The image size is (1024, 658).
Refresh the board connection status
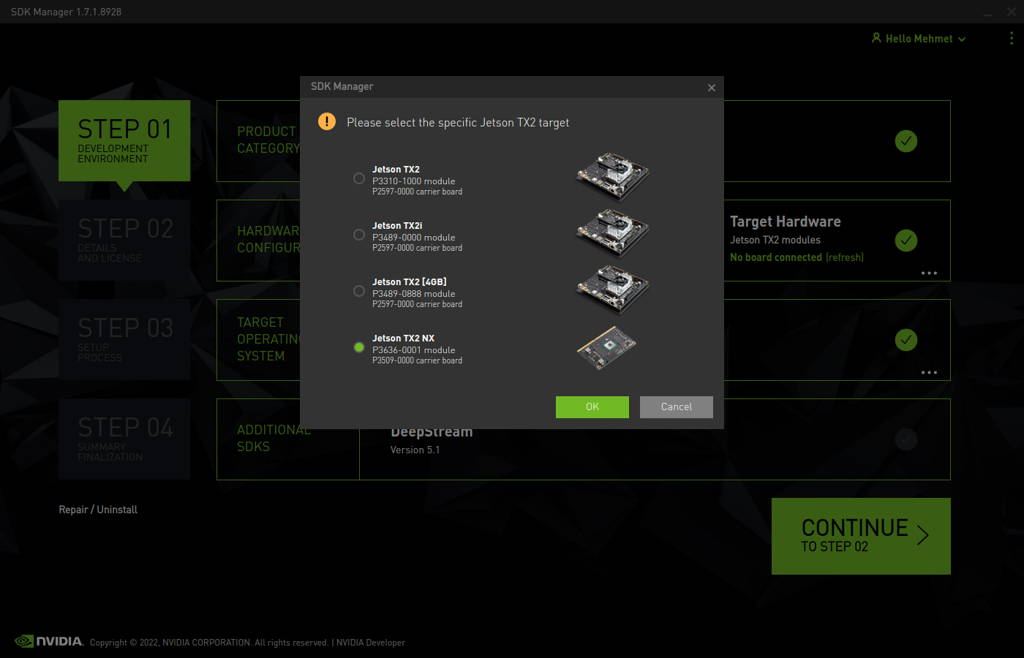[844, 257]
